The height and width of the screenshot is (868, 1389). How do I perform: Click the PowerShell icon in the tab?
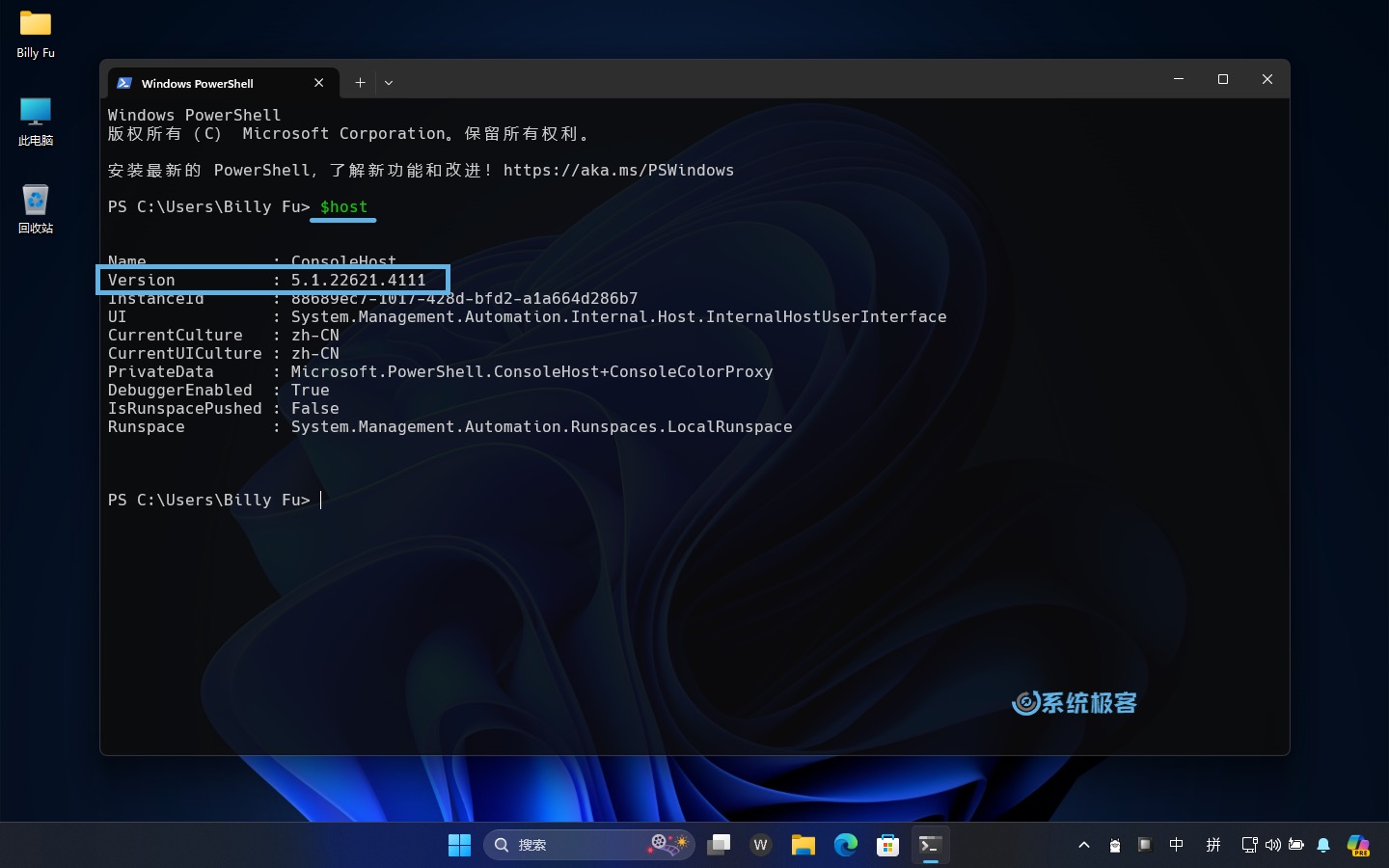click(x=124, y=83)
